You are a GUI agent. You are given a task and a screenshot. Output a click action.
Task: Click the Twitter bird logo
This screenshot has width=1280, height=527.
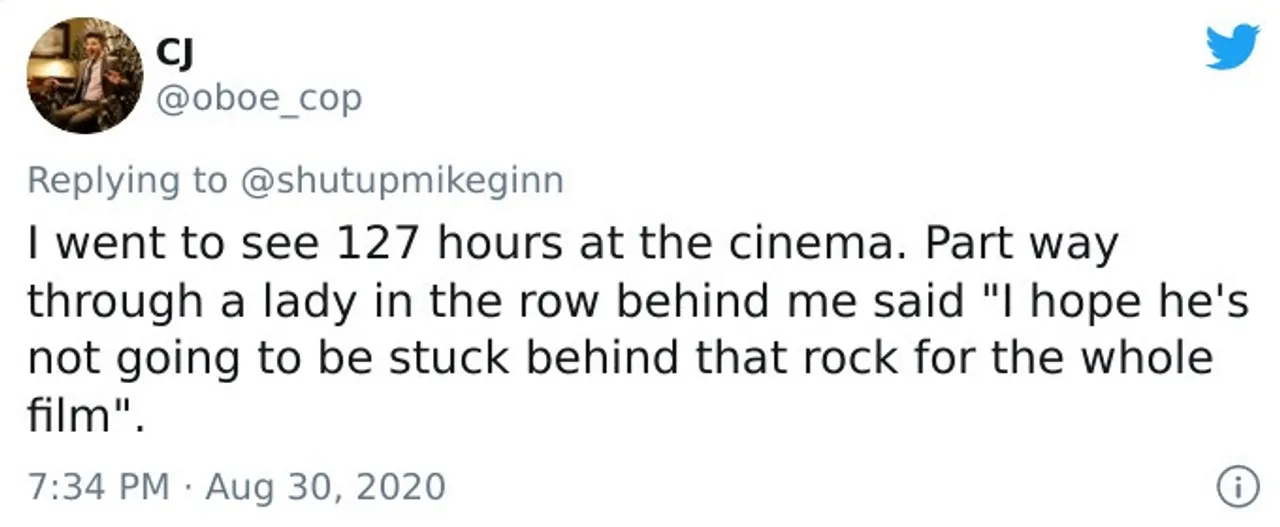(x=1231, y=47)
